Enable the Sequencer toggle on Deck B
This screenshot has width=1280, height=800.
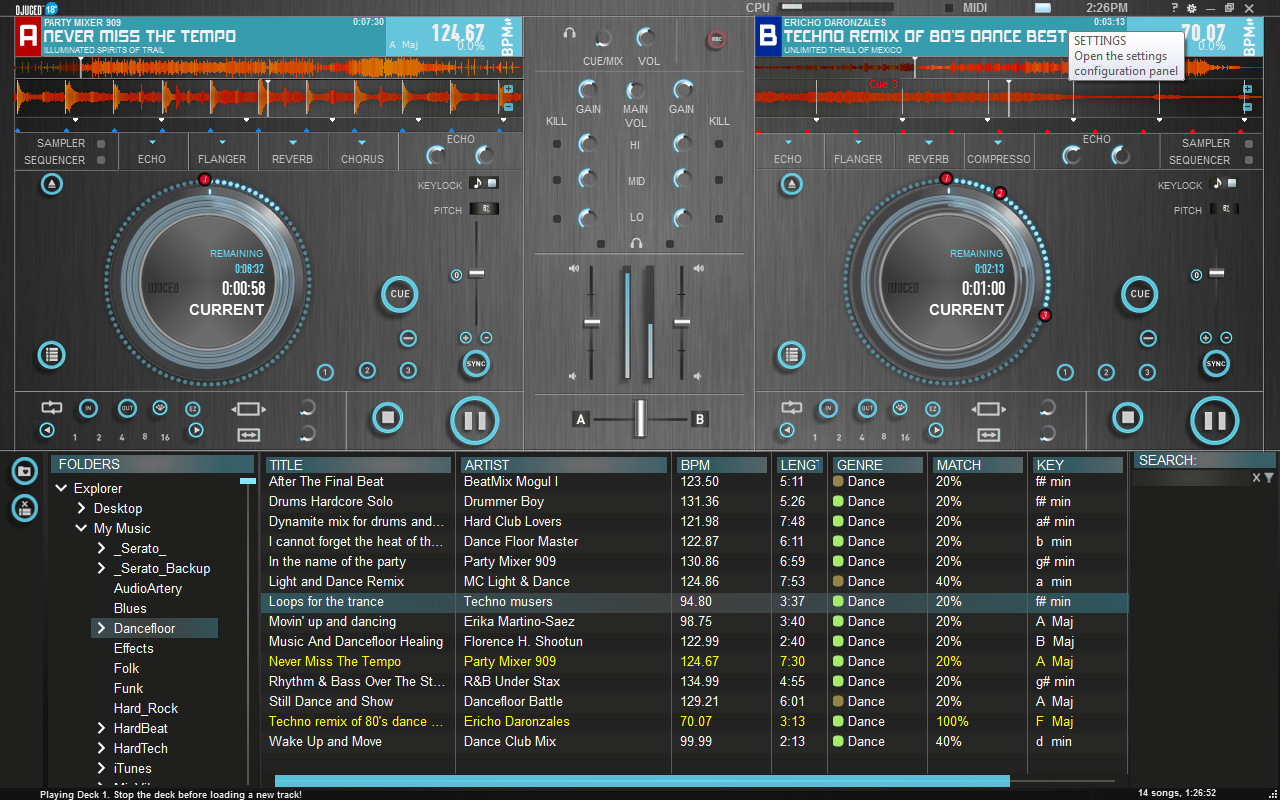pyautogui.click(x=1248, y=160)
